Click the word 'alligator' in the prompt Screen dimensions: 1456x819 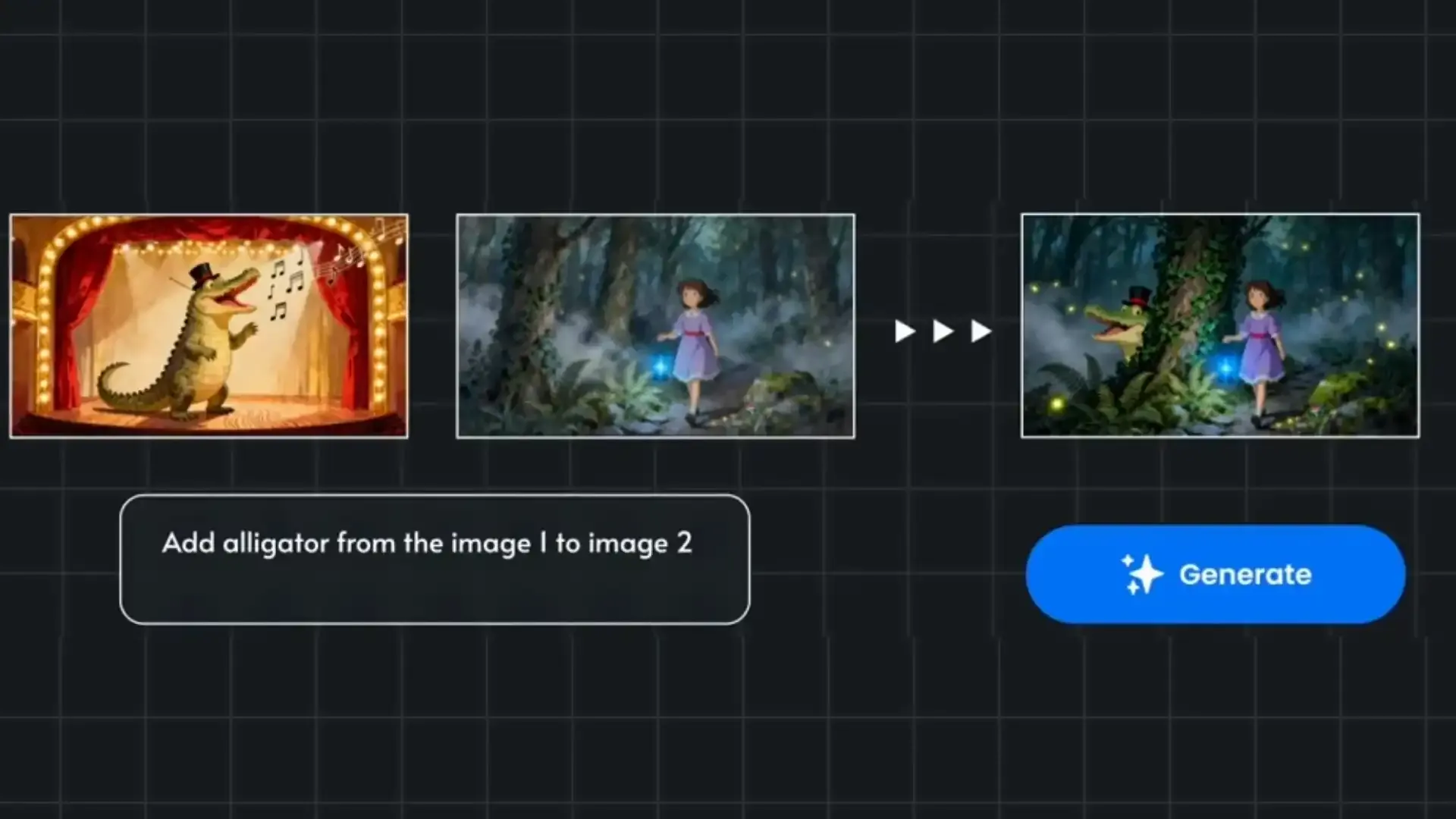(275, 544)
